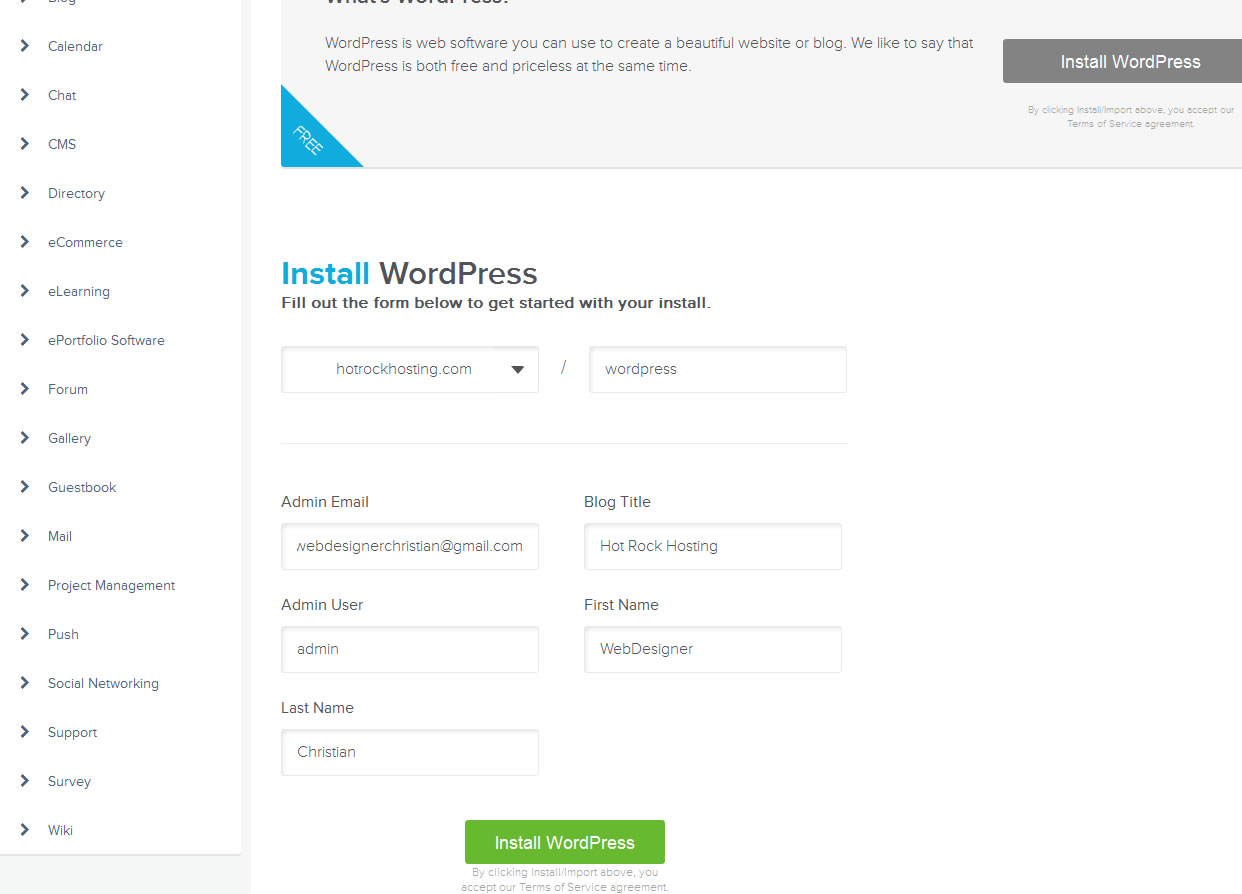The image size is (1242, 894).
Task: Expand the Wiki category chevron
Action: pos(24,830)
